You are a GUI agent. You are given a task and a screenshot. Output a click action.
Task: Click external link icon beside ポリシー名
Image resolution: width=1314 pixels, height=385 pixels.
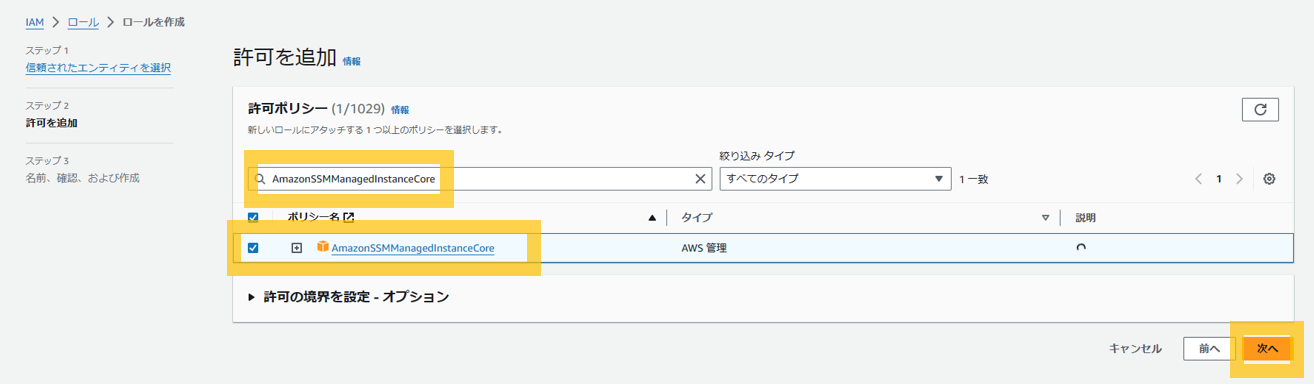pyautogui.click(x=349, y=217)
